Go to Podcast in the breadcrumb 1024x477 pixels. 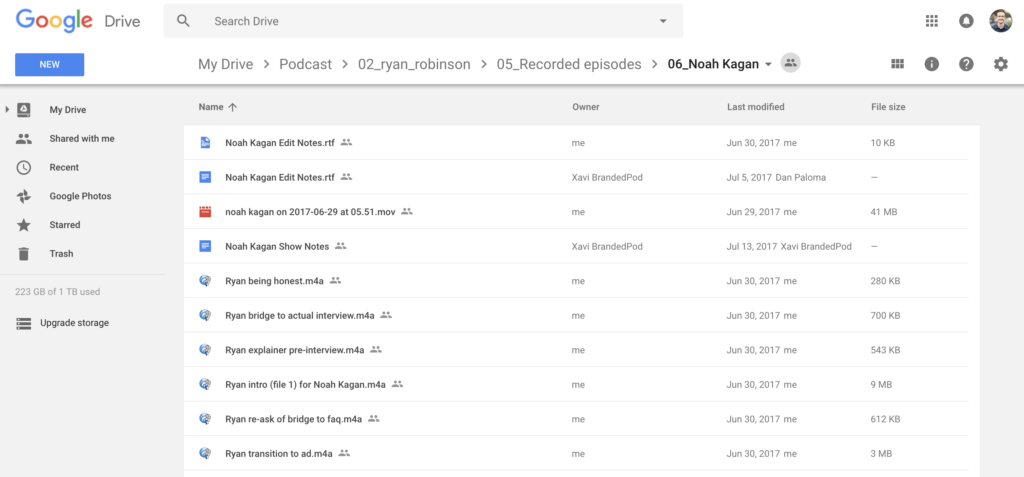[306, 64]
